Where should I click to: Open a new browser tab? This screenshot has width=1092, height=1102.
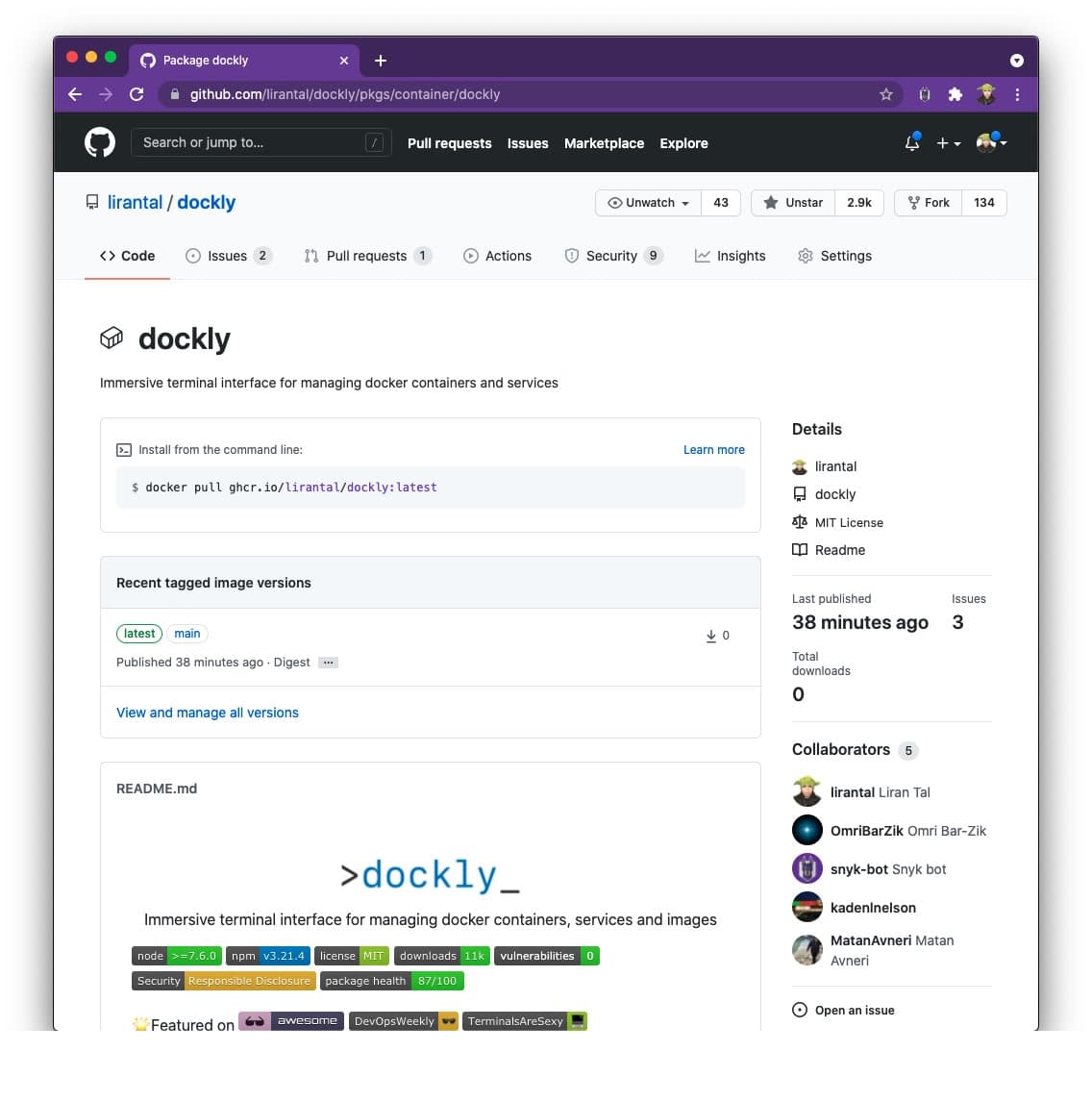point(381,61)
